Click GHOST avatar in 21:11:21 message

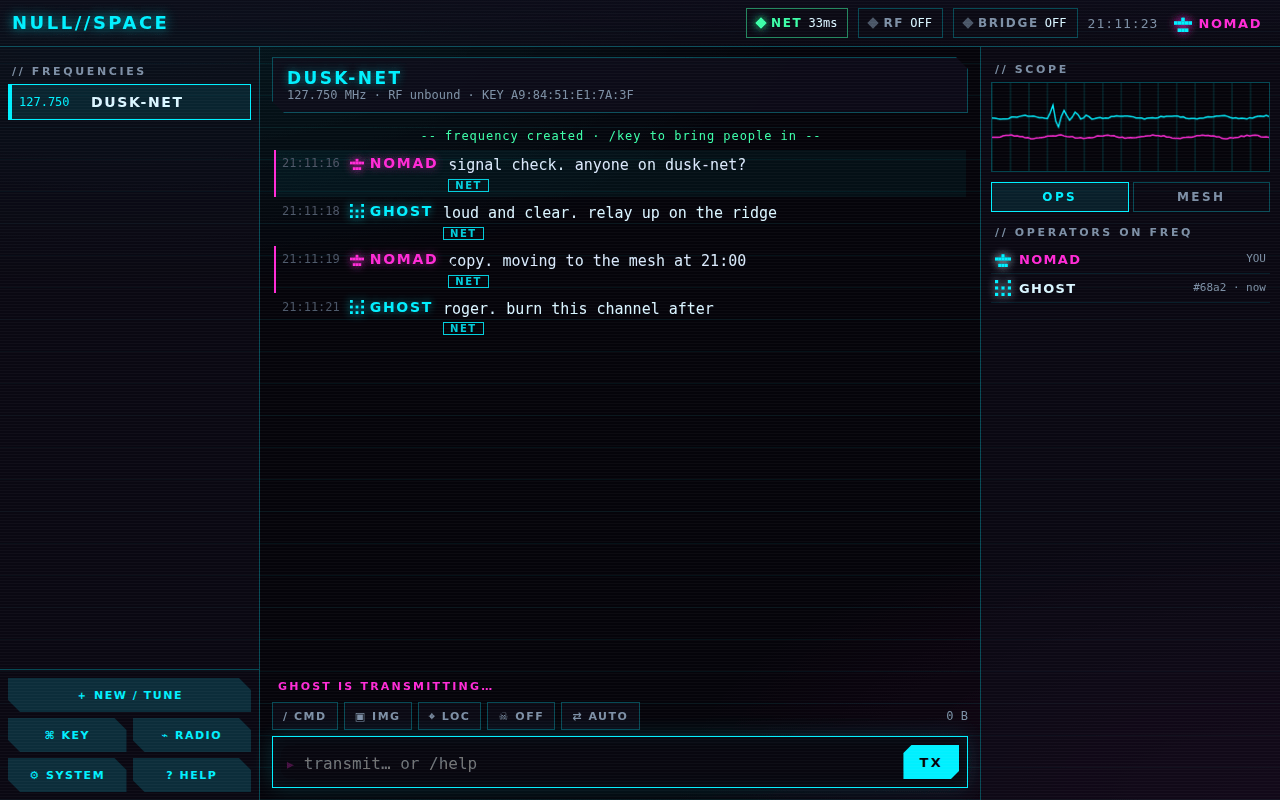coord(357,308)
